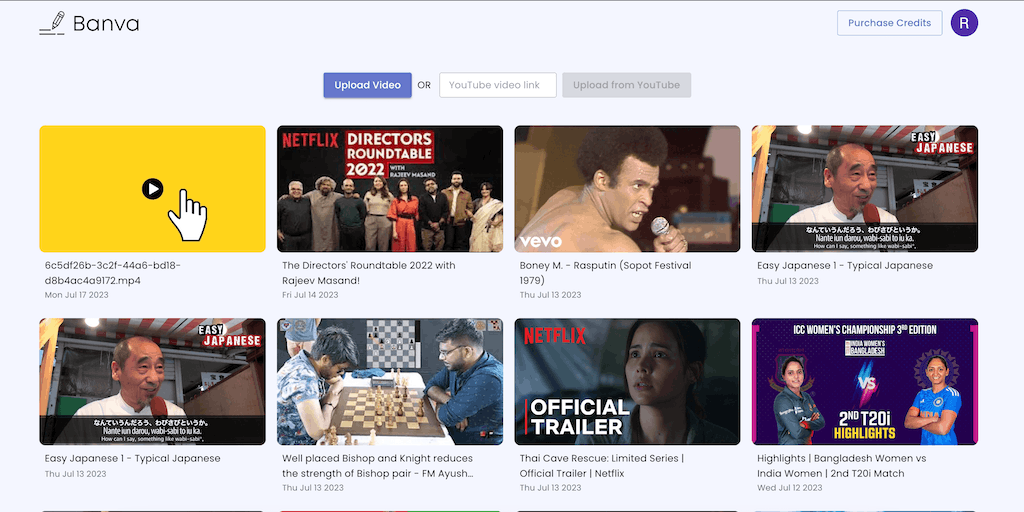Click Upload from YouTube button

pos(626,85)
